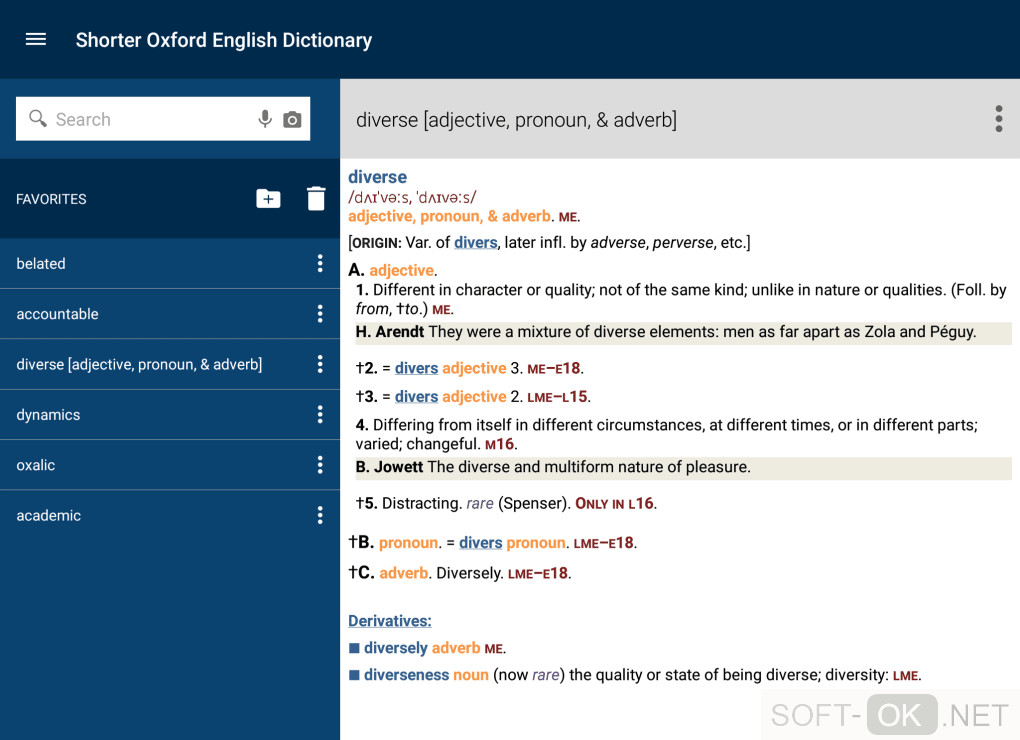This screenshot has width=1020, height=740.
Task: Open the entry's three-dot overflow menu
Action: click(x=998, y=119)
